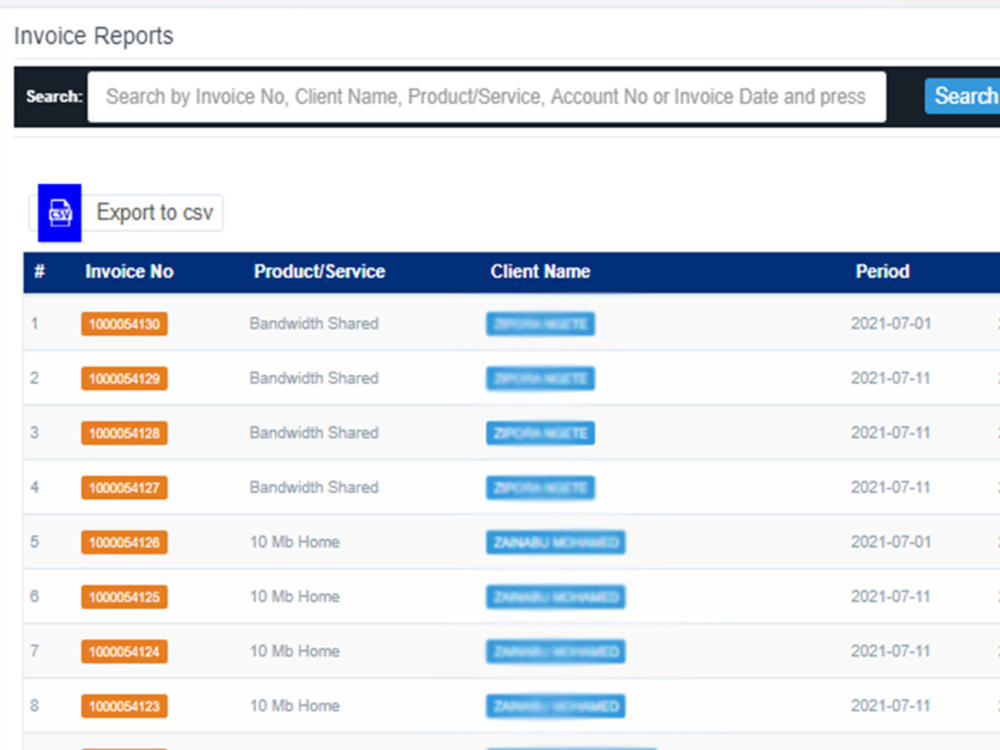Viewport: 1000px width, 750px height.
Task: Click client name badge in row 7
Action: pos(555,652)
